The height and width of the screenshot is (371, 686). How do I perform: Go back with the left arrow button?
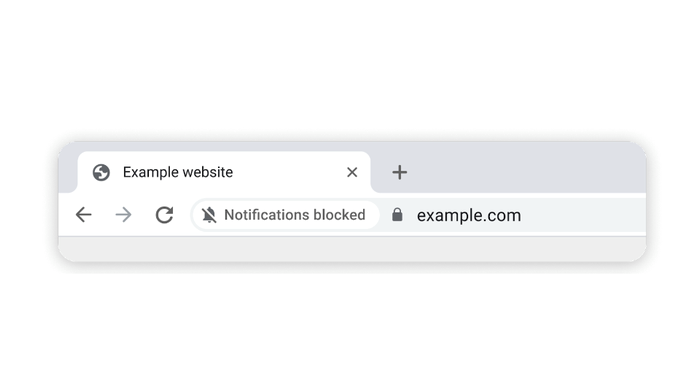coord(84,215)
